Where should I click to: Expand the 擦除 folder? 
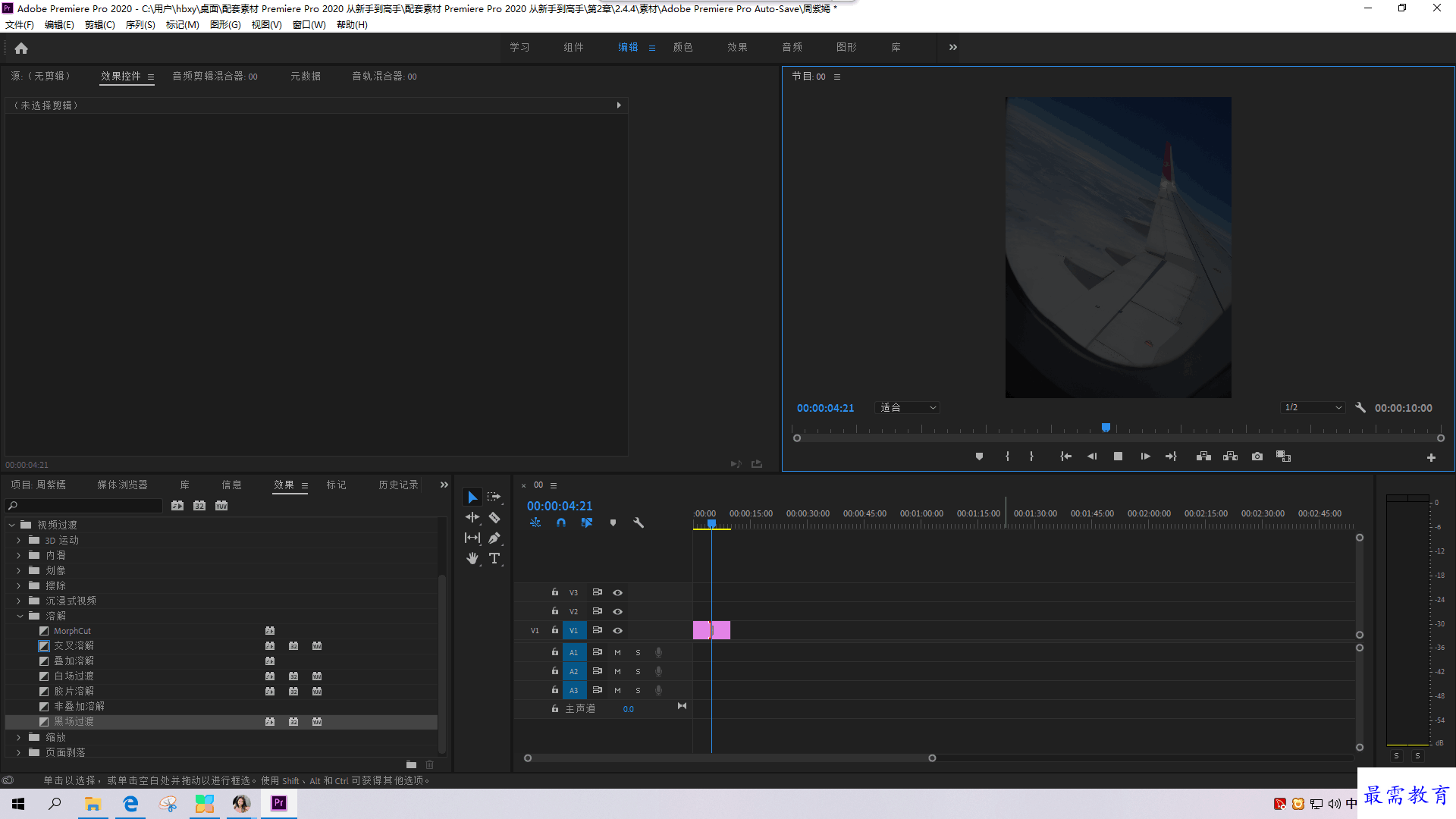click(19, 585)
